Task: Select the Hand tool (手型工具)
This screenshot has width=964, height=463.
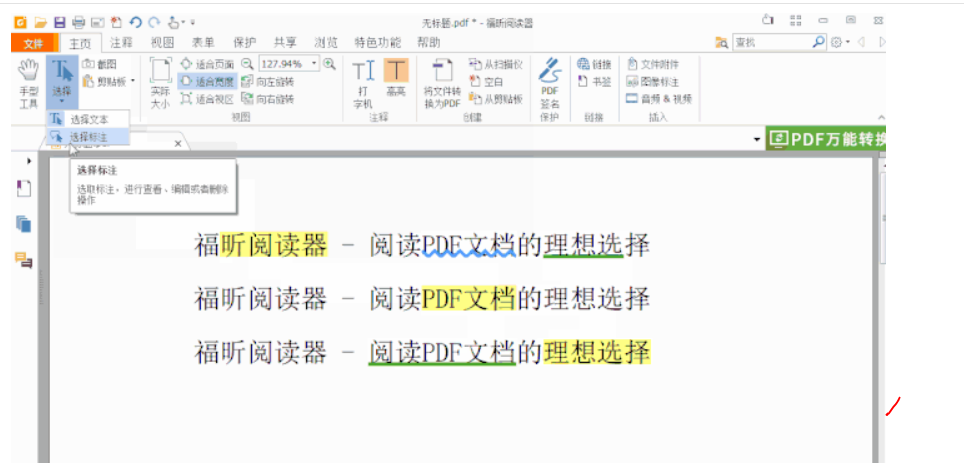Action: [x=28, y=84]
